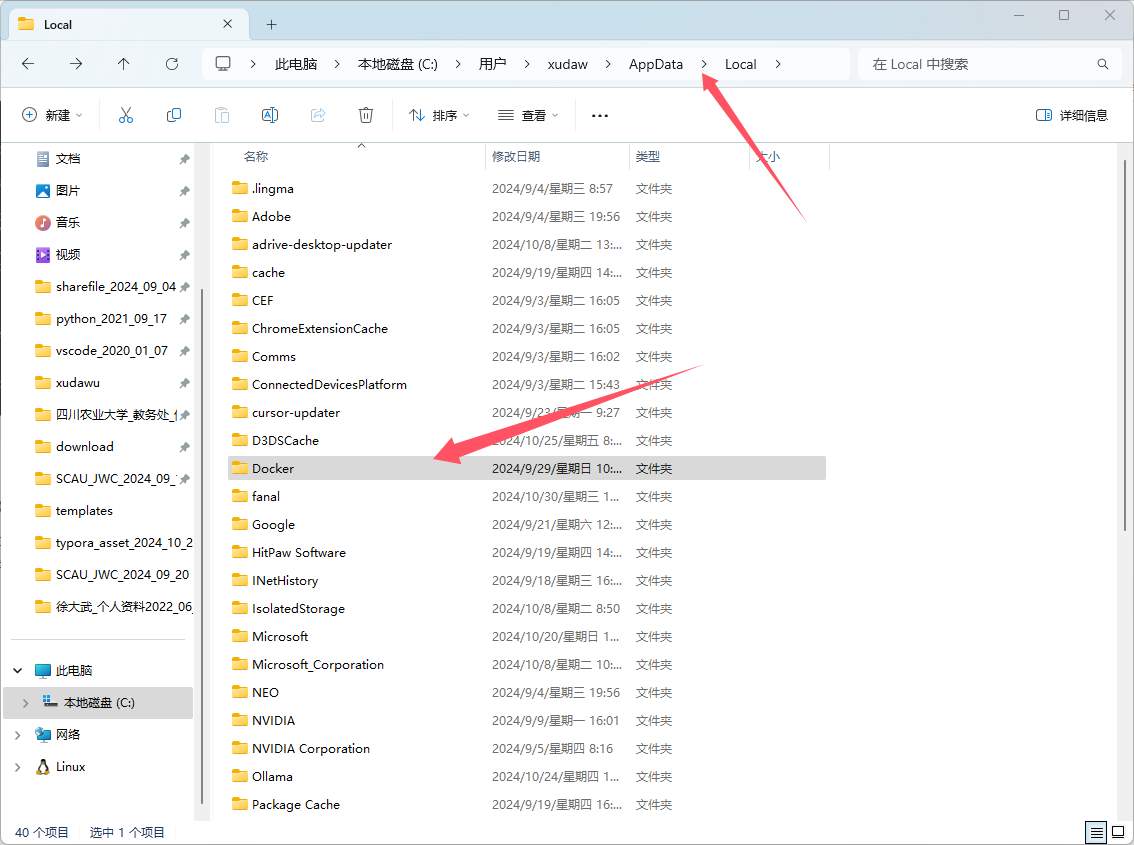The image size is (1134, 845).
Task: Open 排序 (Sort) dropdown menu
Action: 439,115
